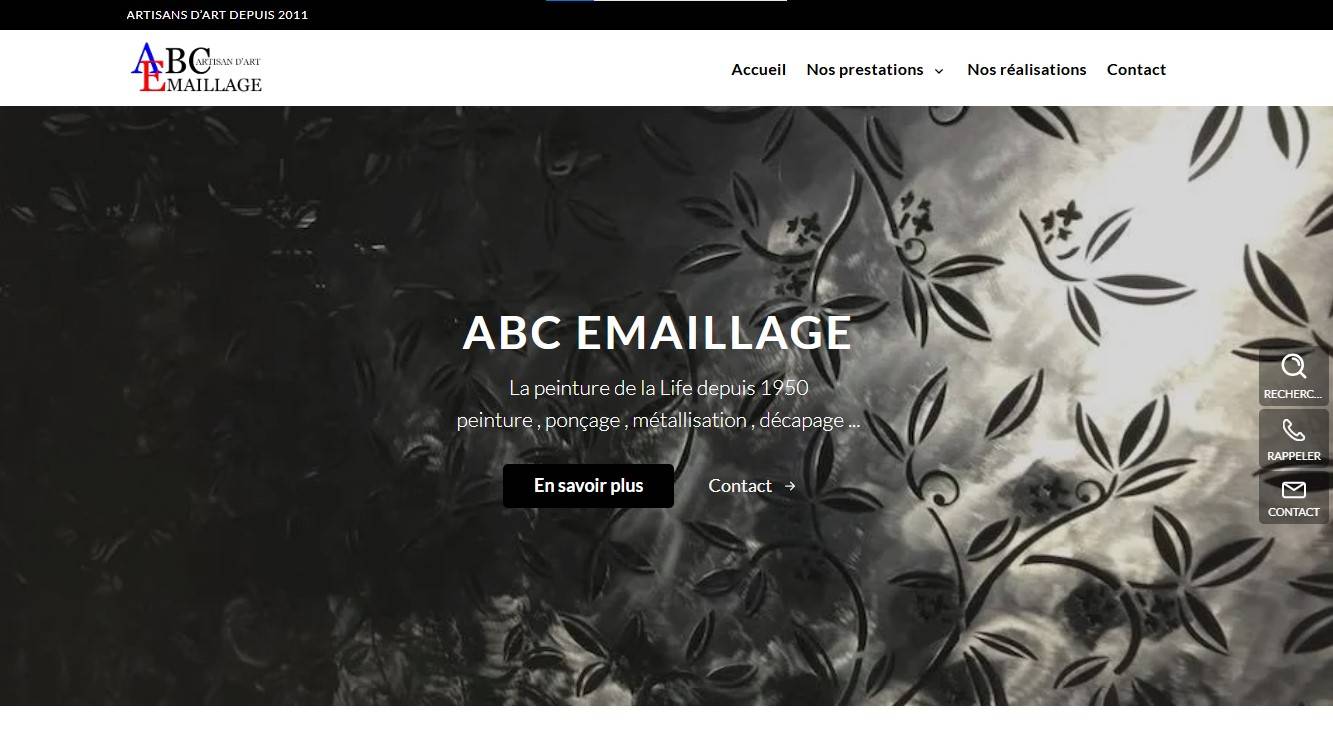The height and width of the screenshot is (744, 1333).
Task: Go to the Accueil menu item
Action: [x=759, y=69]
